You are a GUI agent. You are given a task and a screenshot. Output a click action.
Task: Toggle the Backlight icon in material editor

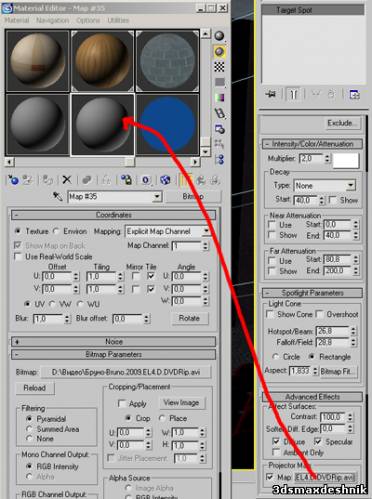tap(219, 51)
